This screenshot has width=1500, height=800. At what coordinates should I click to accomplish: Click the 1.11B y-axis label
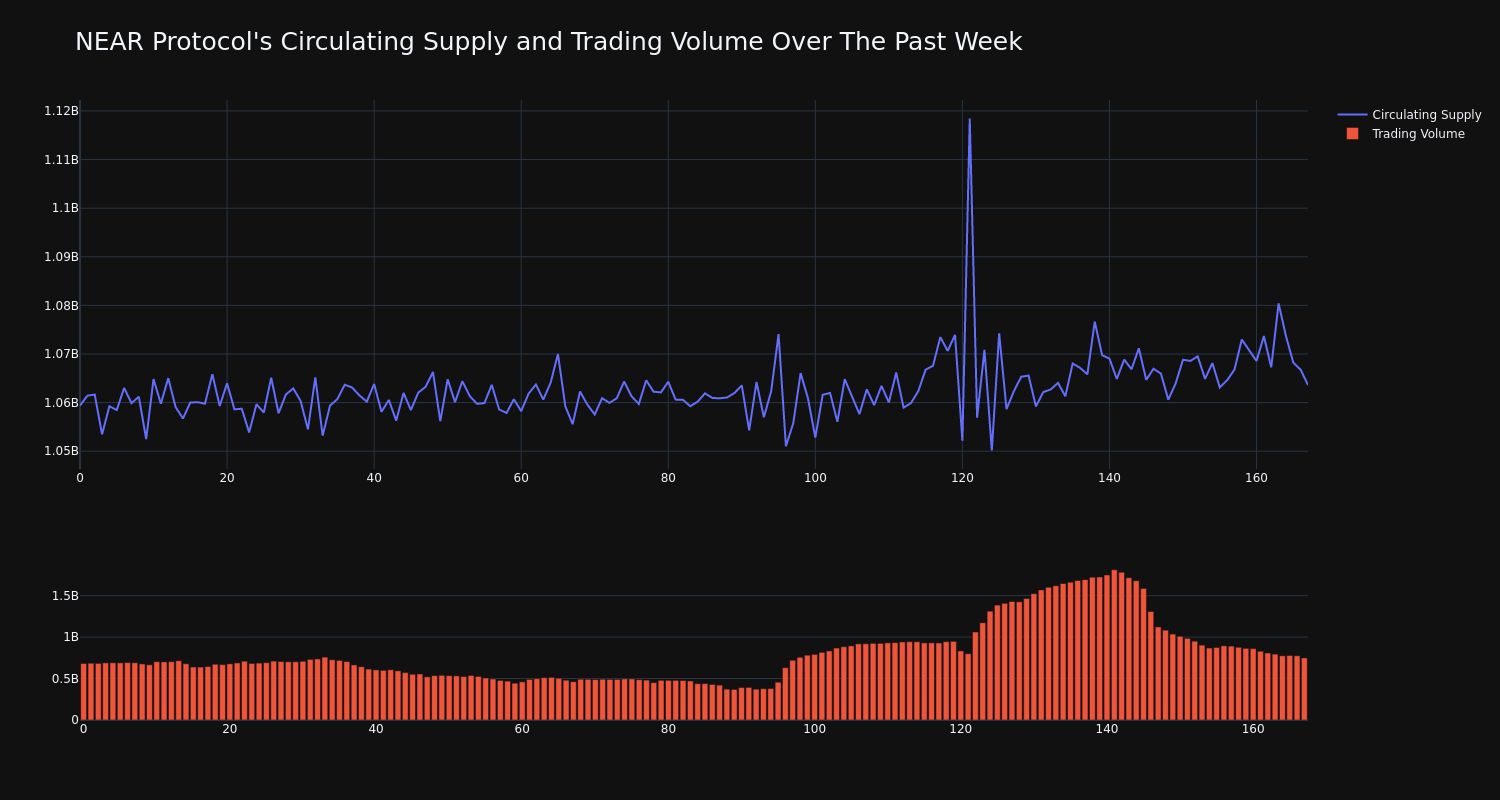[61, 160]
